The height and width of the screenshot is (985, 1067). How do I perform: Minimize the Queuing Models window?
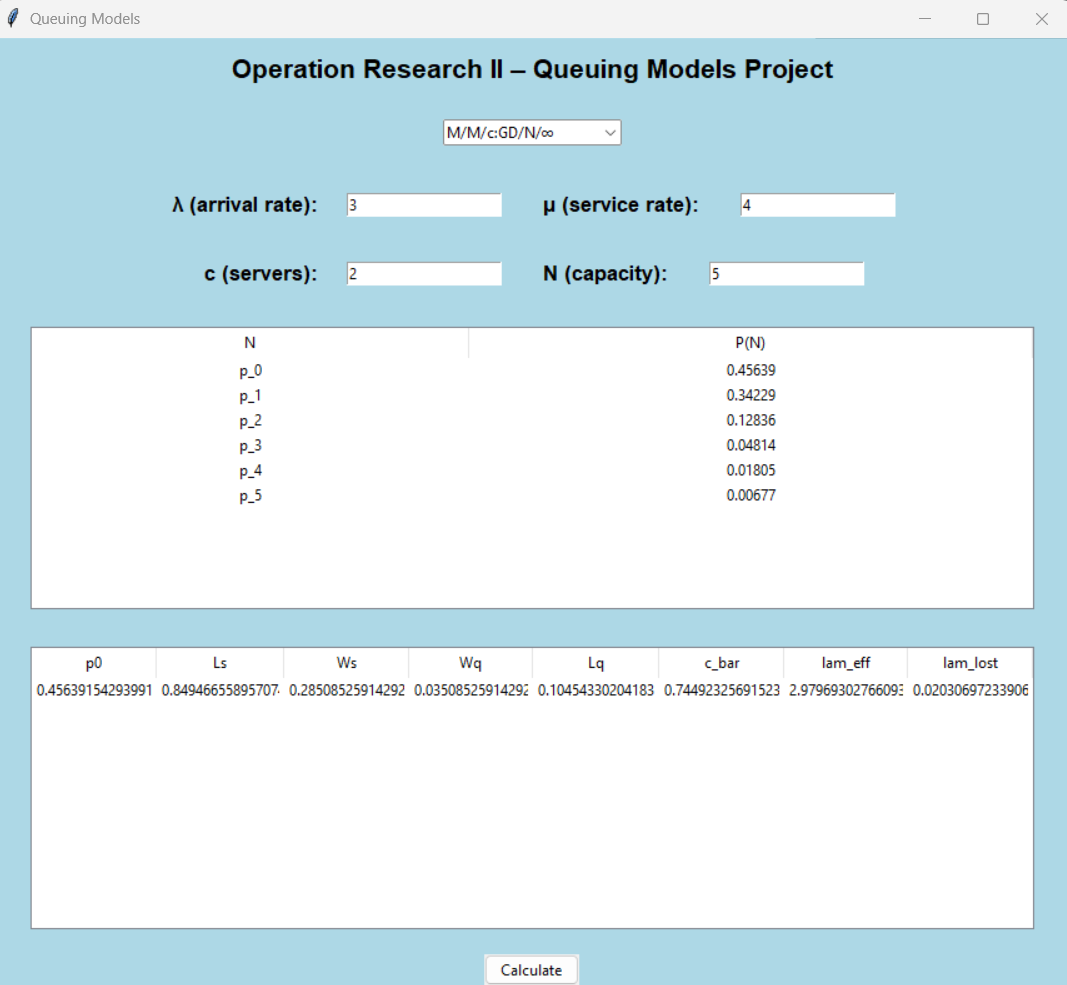924,18
